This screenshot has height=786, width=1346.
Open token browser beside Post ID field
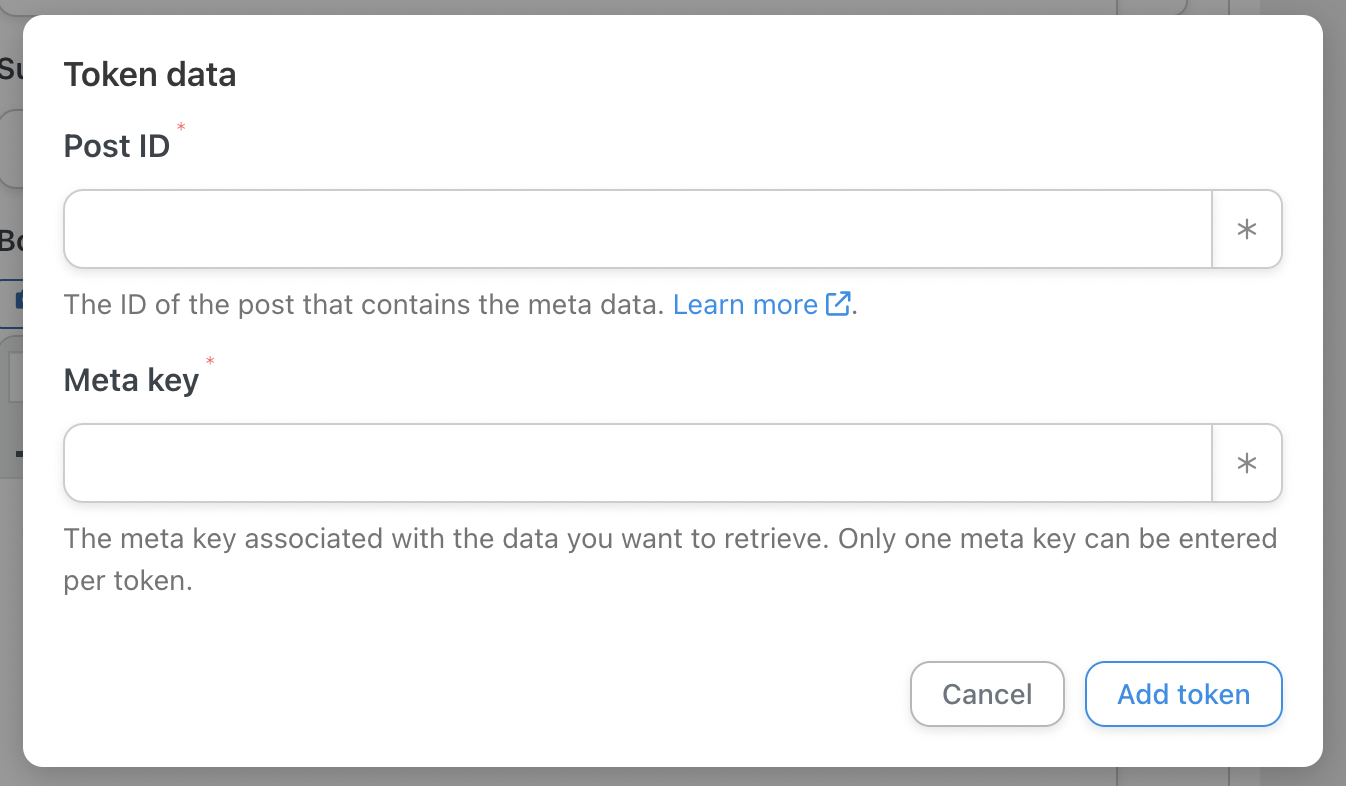pos(1247,229)
